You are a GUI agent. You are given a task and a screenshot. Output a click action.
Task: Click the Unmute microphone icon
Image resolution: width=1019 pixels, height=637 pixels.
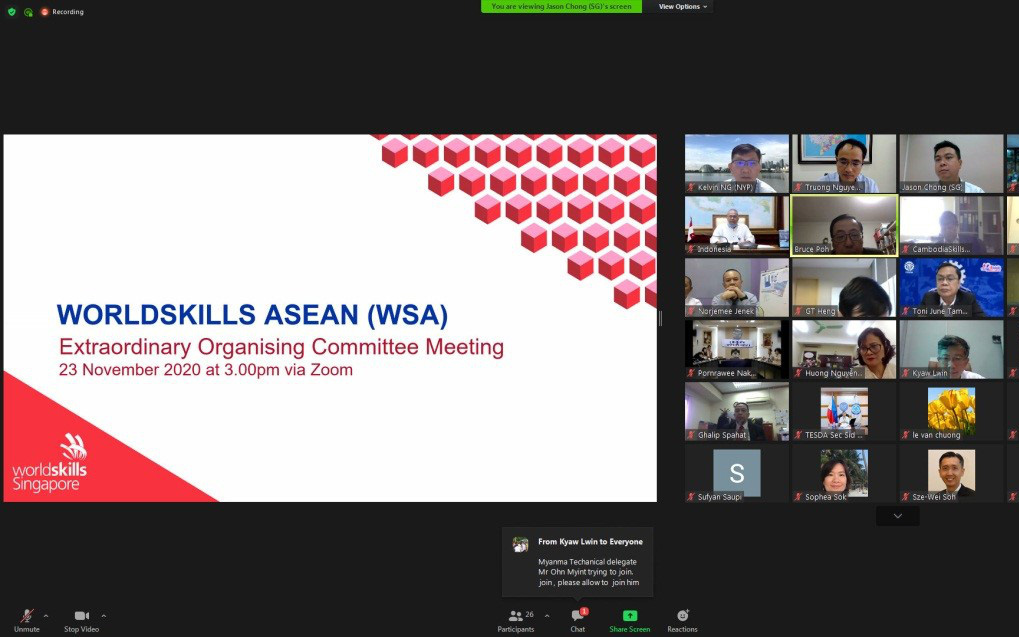[27, 615]
